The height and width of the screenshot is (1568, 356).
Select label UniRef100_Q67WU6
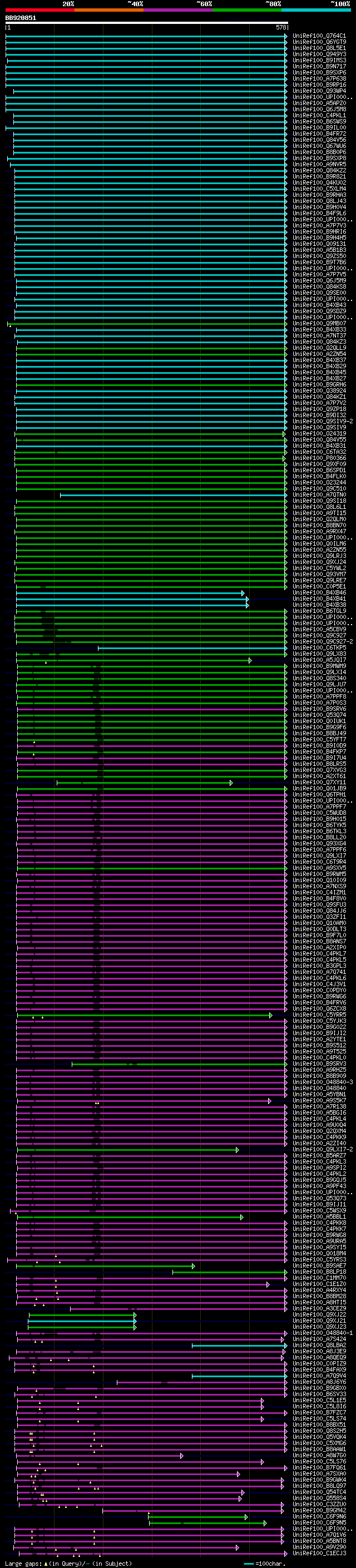pyautogui.click(x=319, y=146)
